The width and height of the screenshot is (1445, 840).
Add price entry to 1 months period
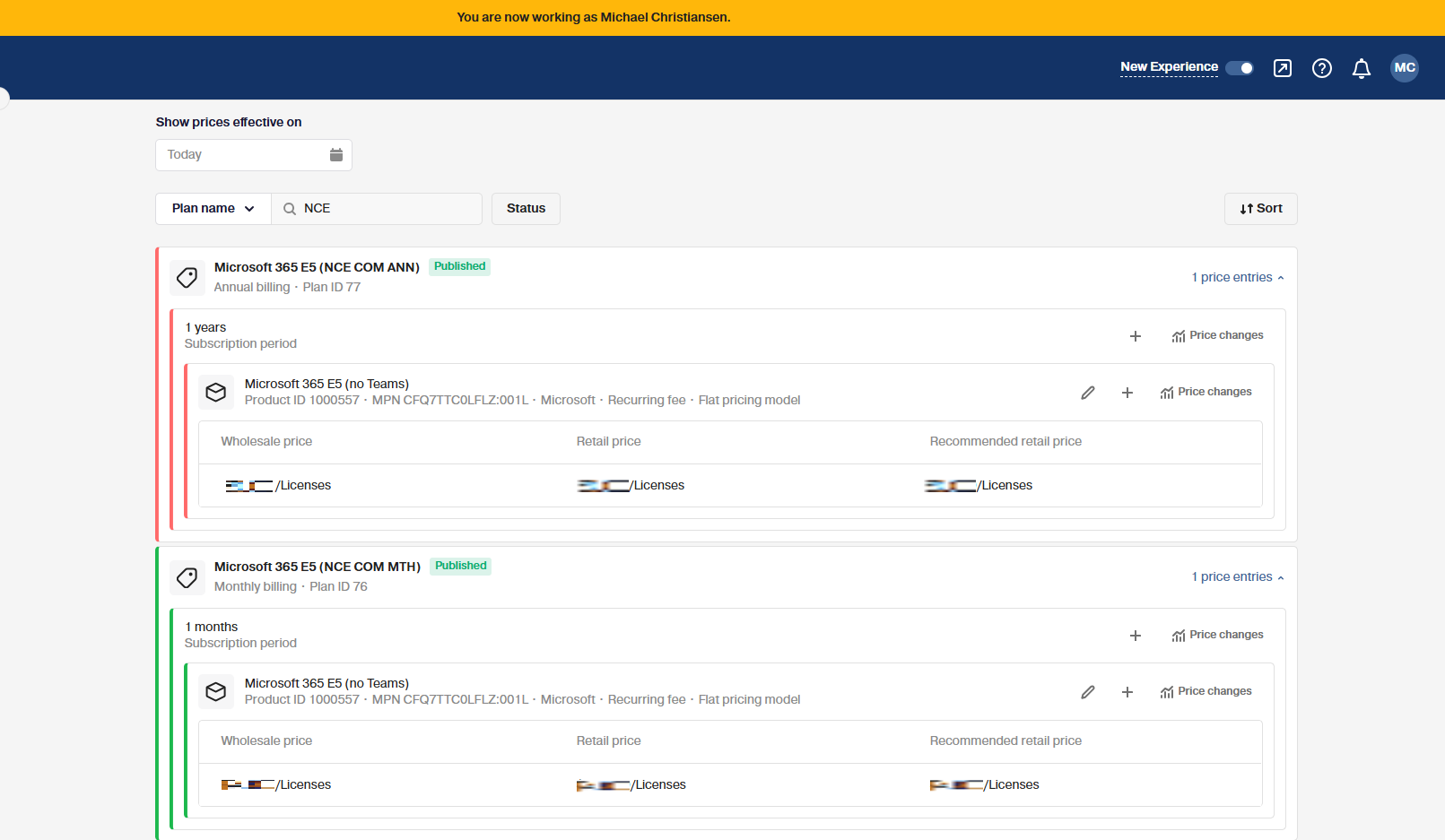point(1136,636)
